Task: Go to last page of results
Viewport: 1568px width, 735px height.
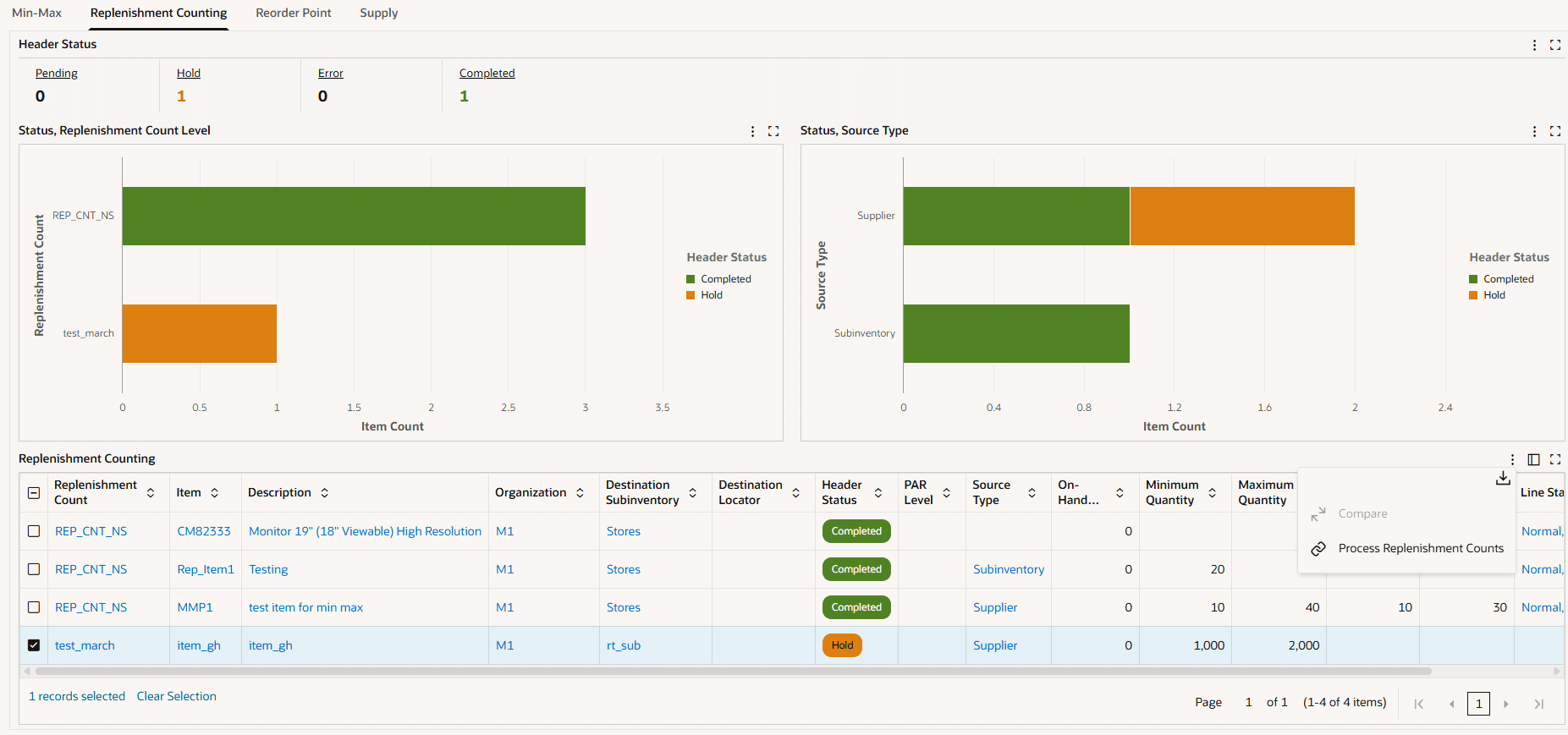Action: (x=1539, y=704)
